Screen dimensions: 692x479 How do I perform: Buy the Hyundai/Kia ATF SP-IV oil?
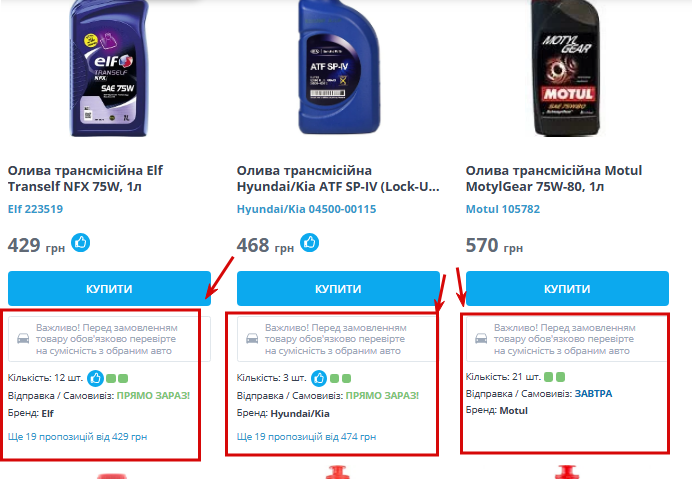[x=338, y=288]
